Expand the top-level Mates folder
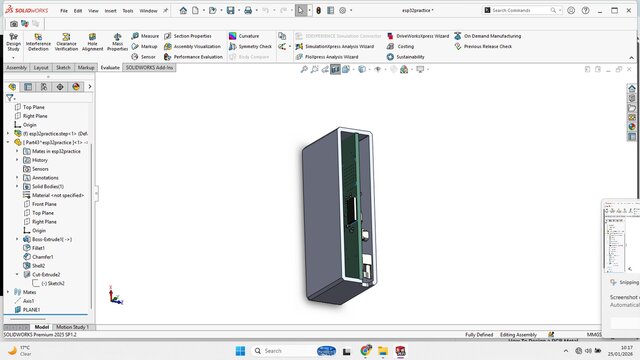Viewport: 640px width, 360px height. [8, 292]
